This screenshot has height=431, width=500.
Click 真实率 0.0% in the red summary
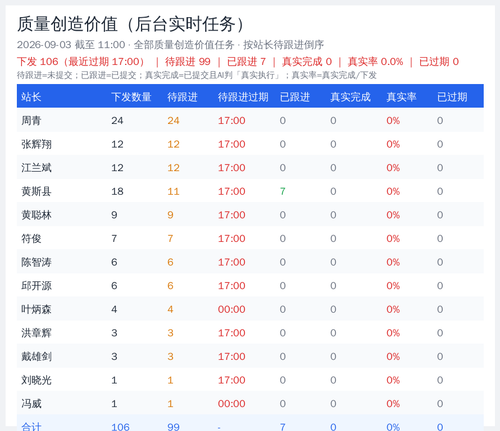375,62
